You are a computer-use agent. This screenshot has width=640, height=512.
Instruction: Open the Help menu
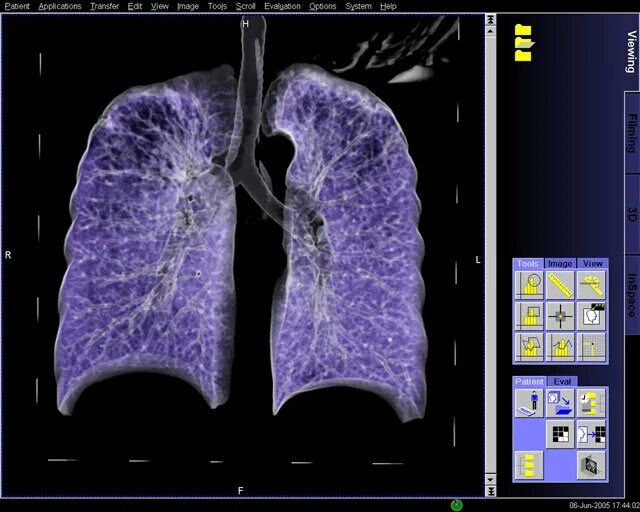pos(388,6)
